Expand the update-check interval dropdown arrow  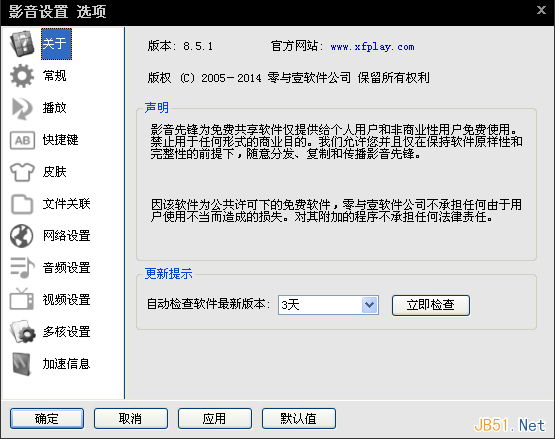tap(370, 305)
